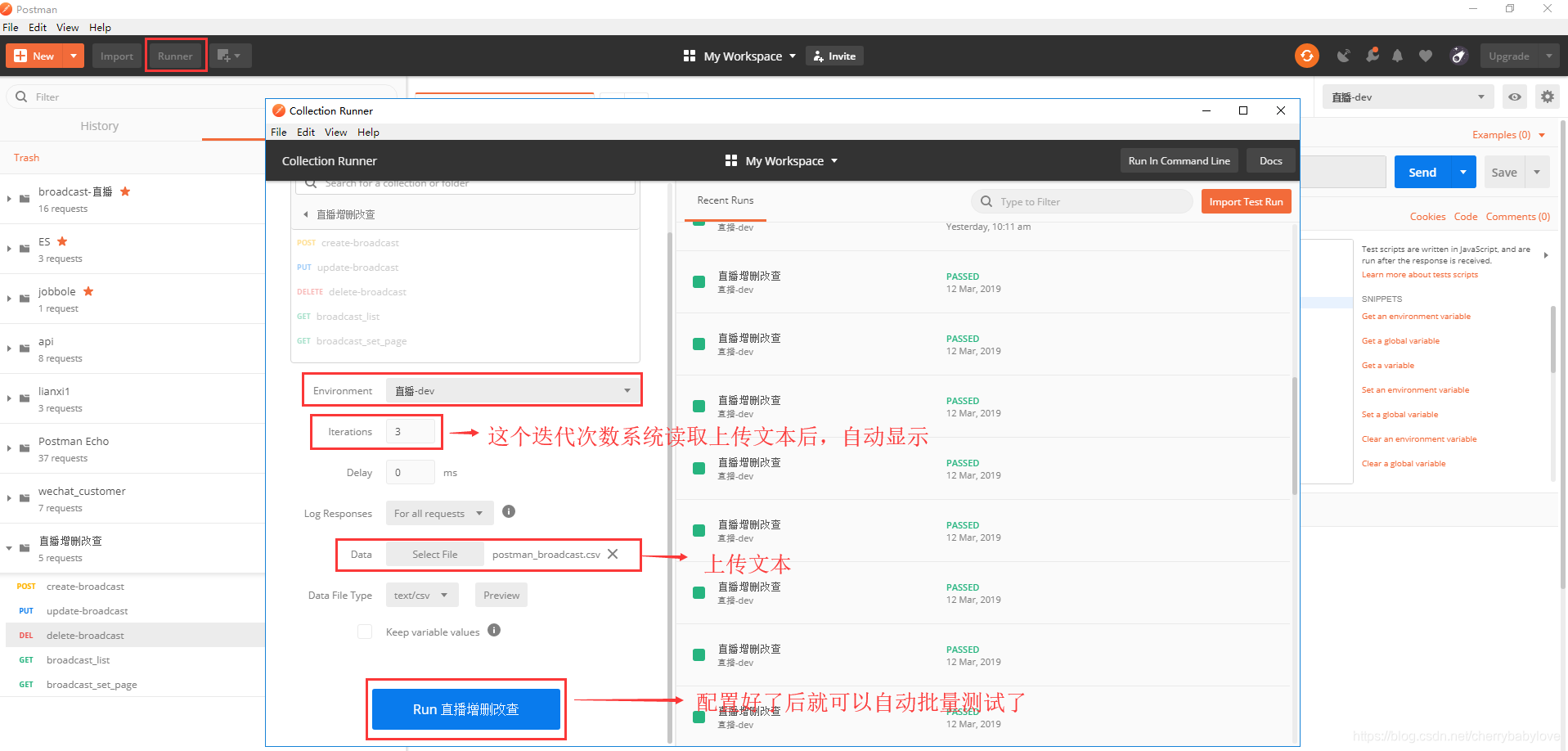Click Get an environment variable snippet
Screen dimensions: 1568x751
pos(1416,316)
